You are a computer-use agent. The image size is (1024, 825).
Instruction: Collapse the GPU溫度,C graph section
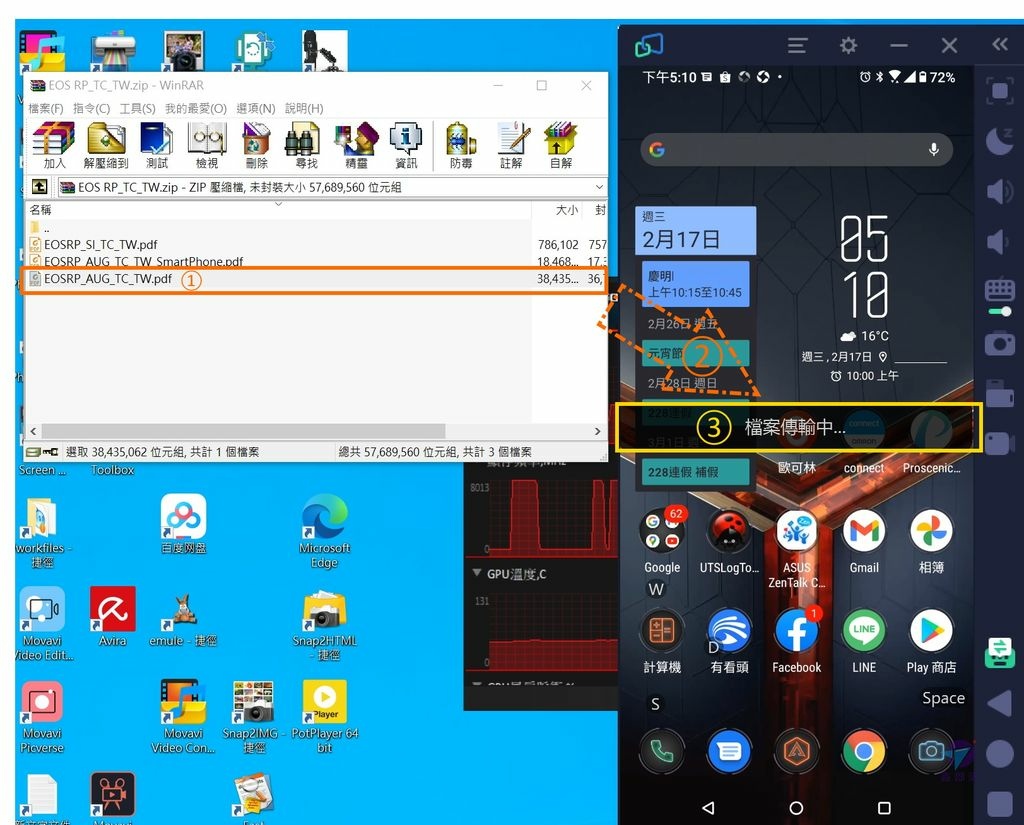477,573
